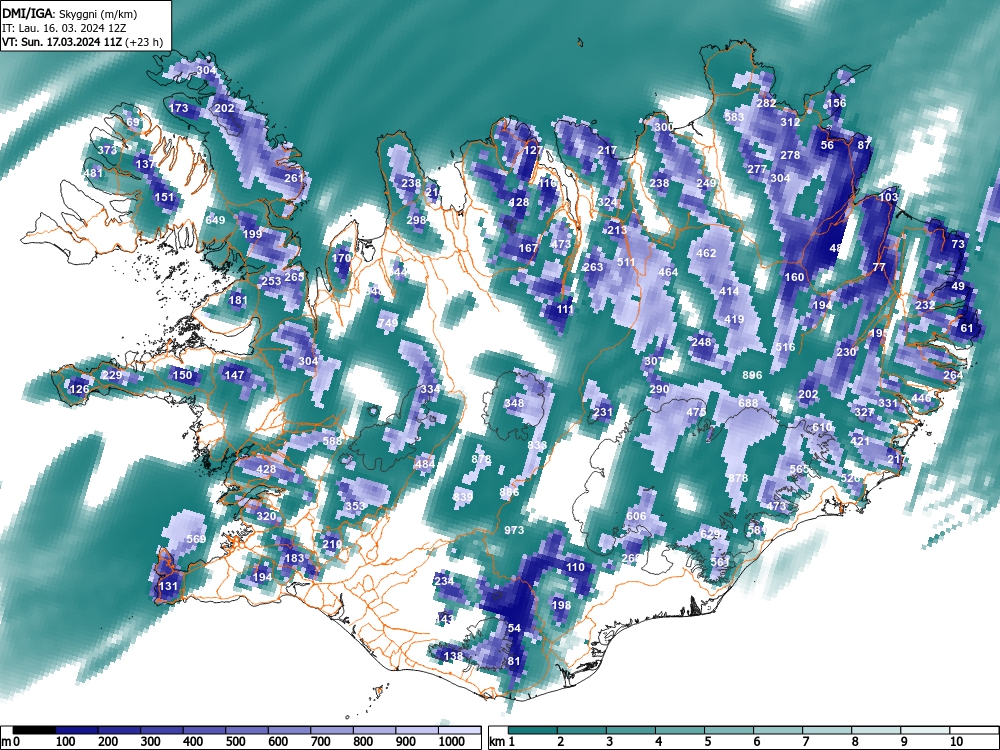Screen dimensions: 1000x750
Task: Select the visibility number 138
Action: click(453, 656)
